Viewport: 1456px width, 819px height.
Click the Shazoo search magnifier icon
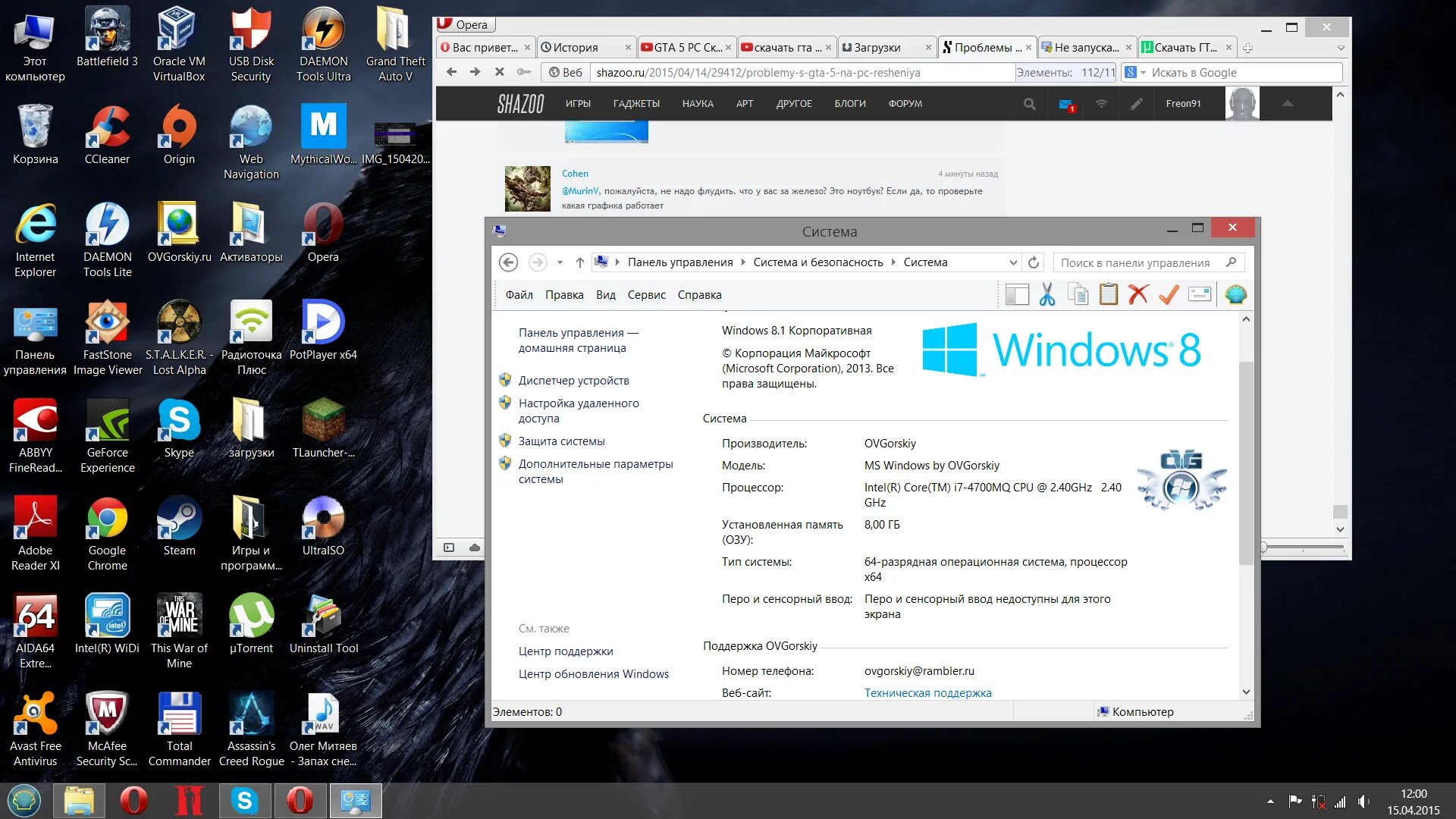coord(1029,104)
